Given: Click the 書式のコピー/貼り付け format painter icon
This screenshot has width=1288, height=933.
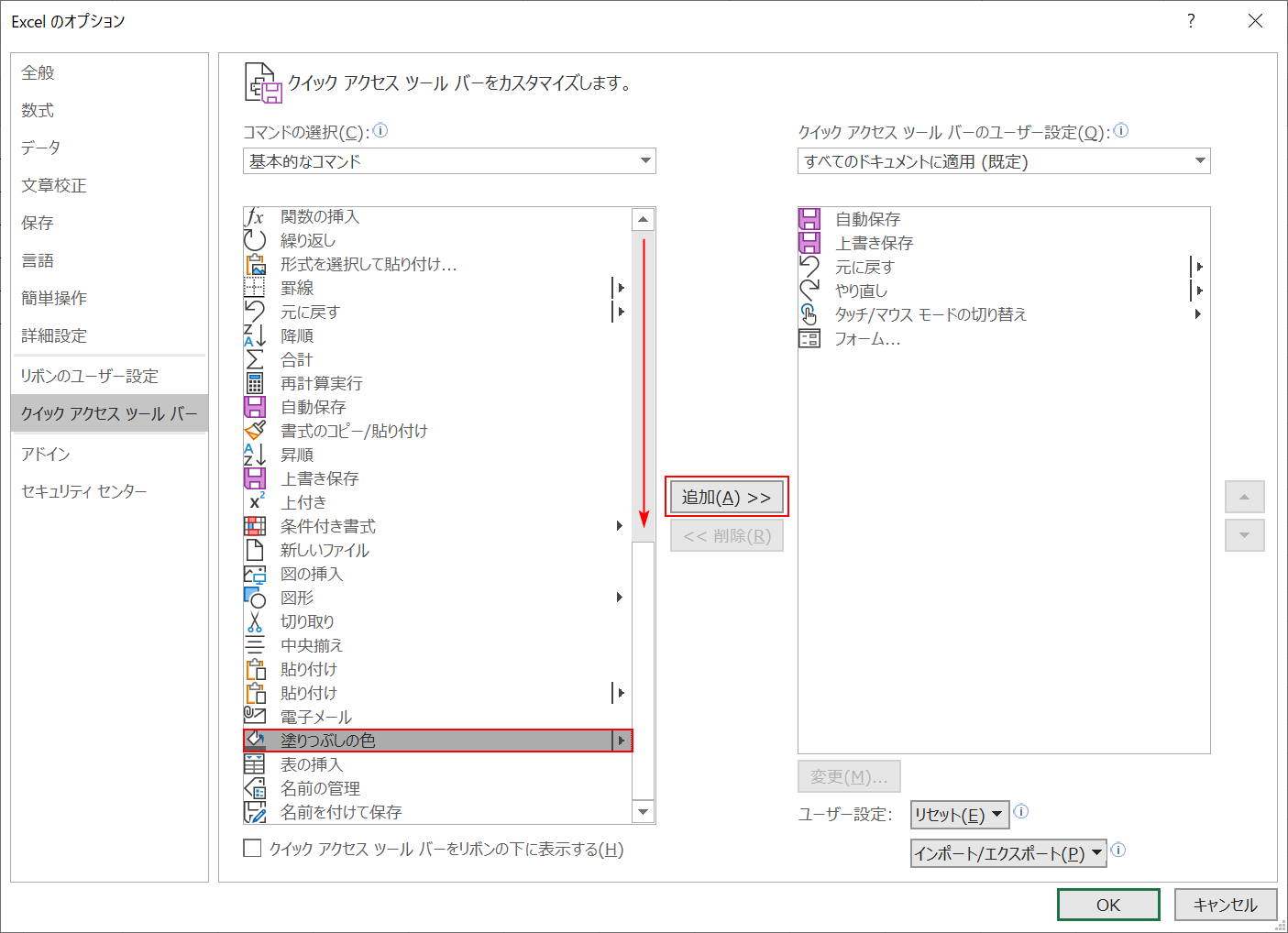Looking at the screenshot, I should pos(255,430).
